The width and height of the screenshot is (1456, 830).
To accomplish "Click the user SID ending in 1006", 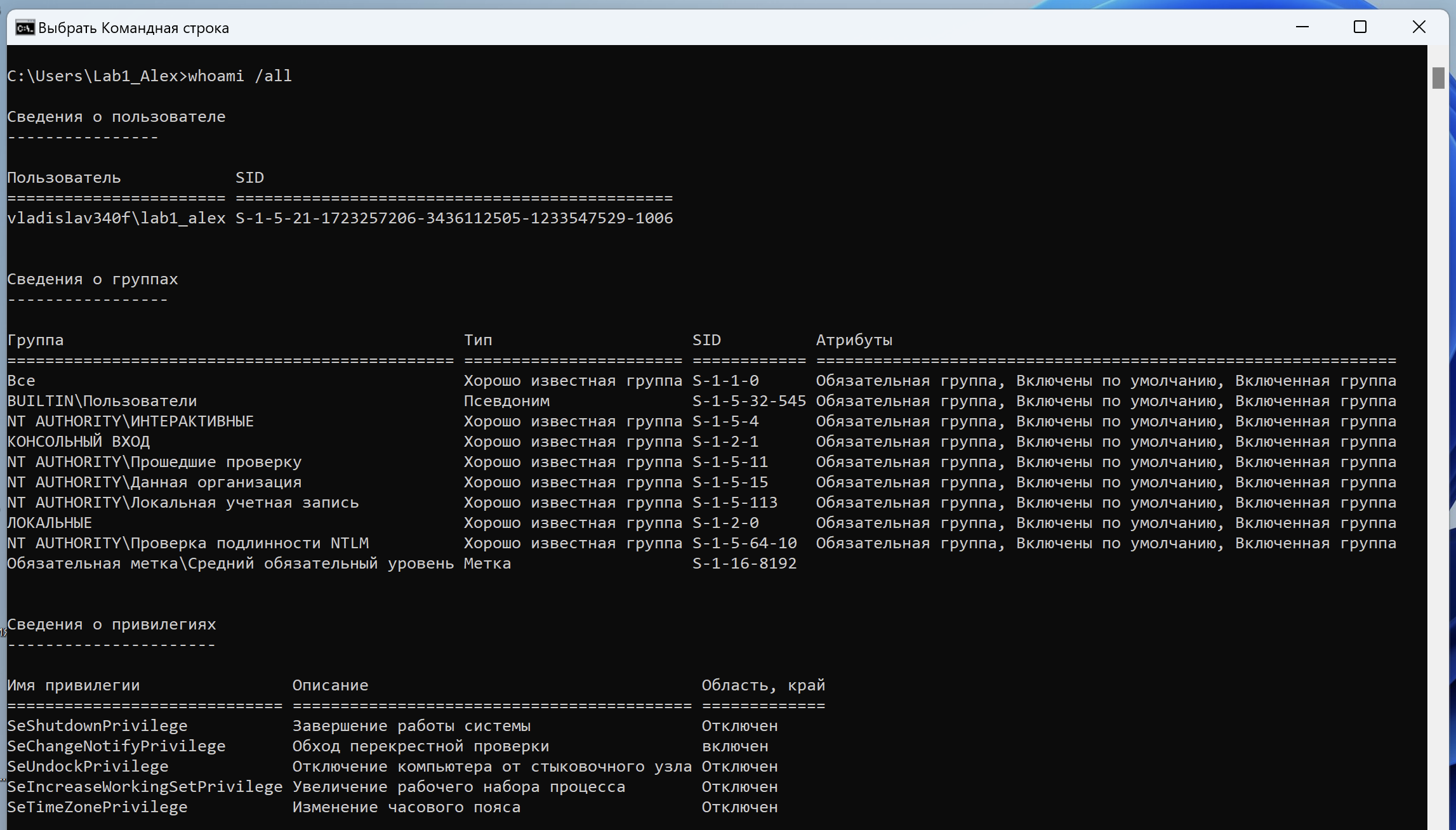I will pyautogui.click(x=454, y=218).
